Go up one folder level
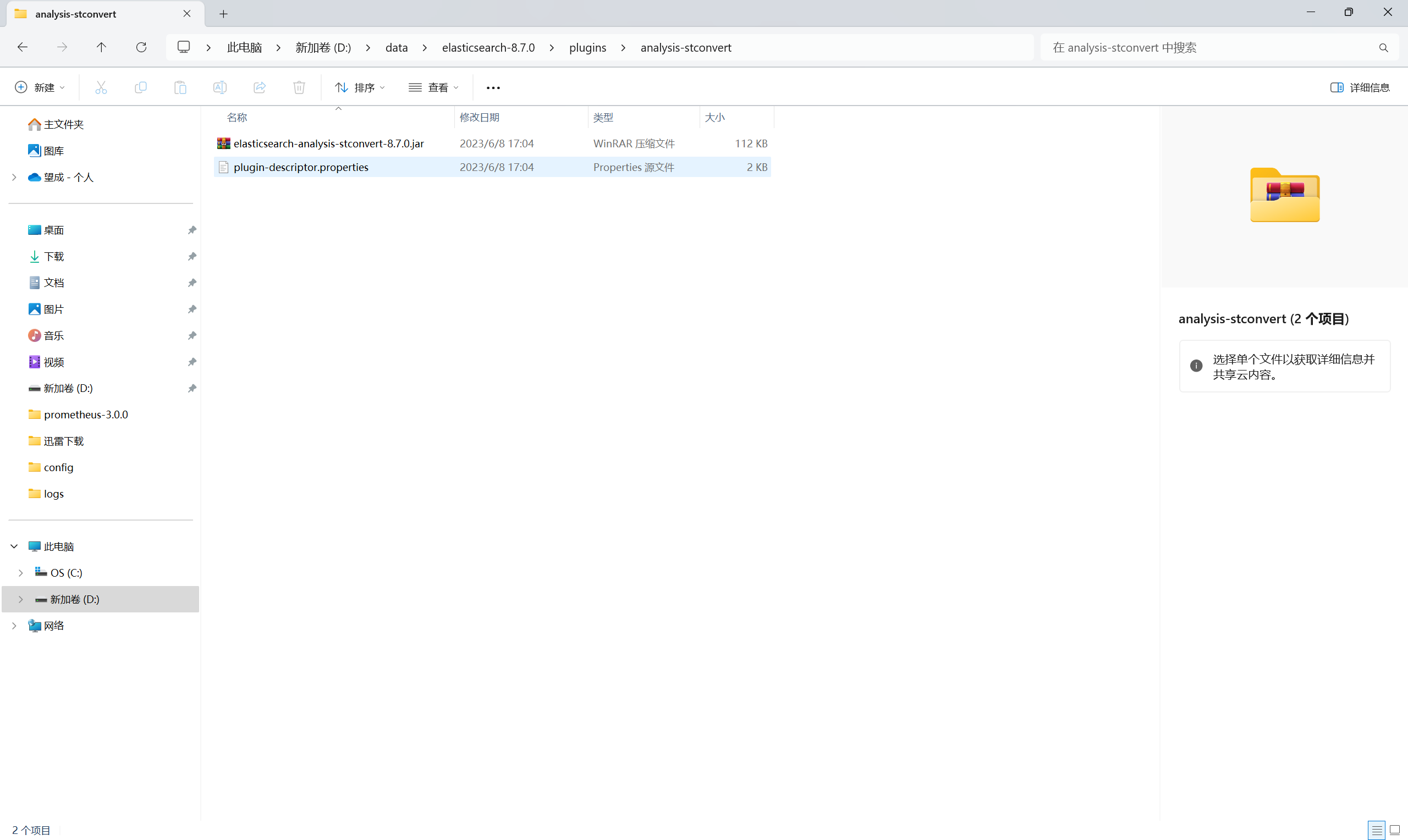Screen dimensions: 1408x840 coord(101,47)
